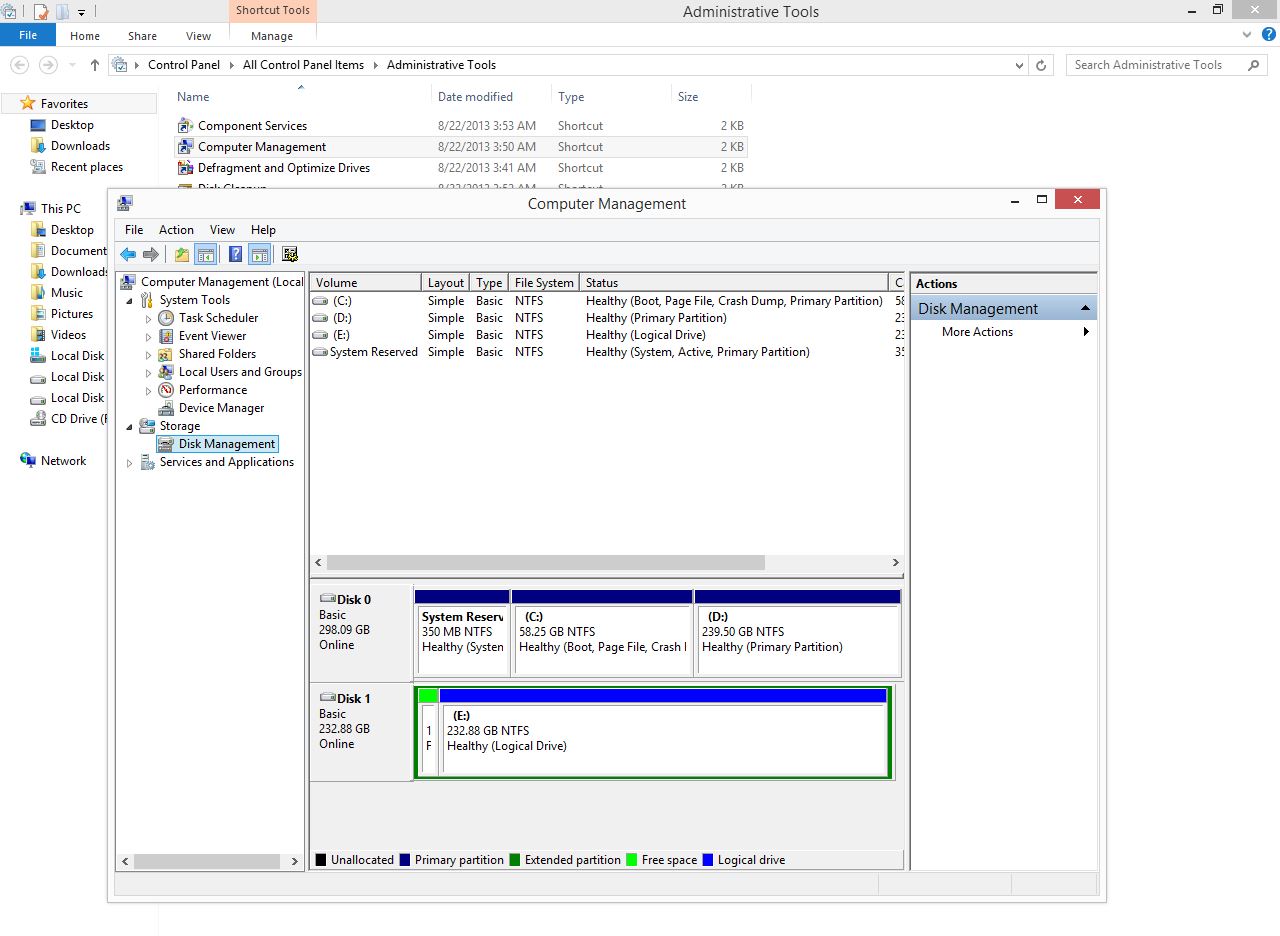Screen dimensions: 1280x936
Task: Toggle the Show/Hide Console Tree toolbar icon
Action: click(x=205, y=254)
